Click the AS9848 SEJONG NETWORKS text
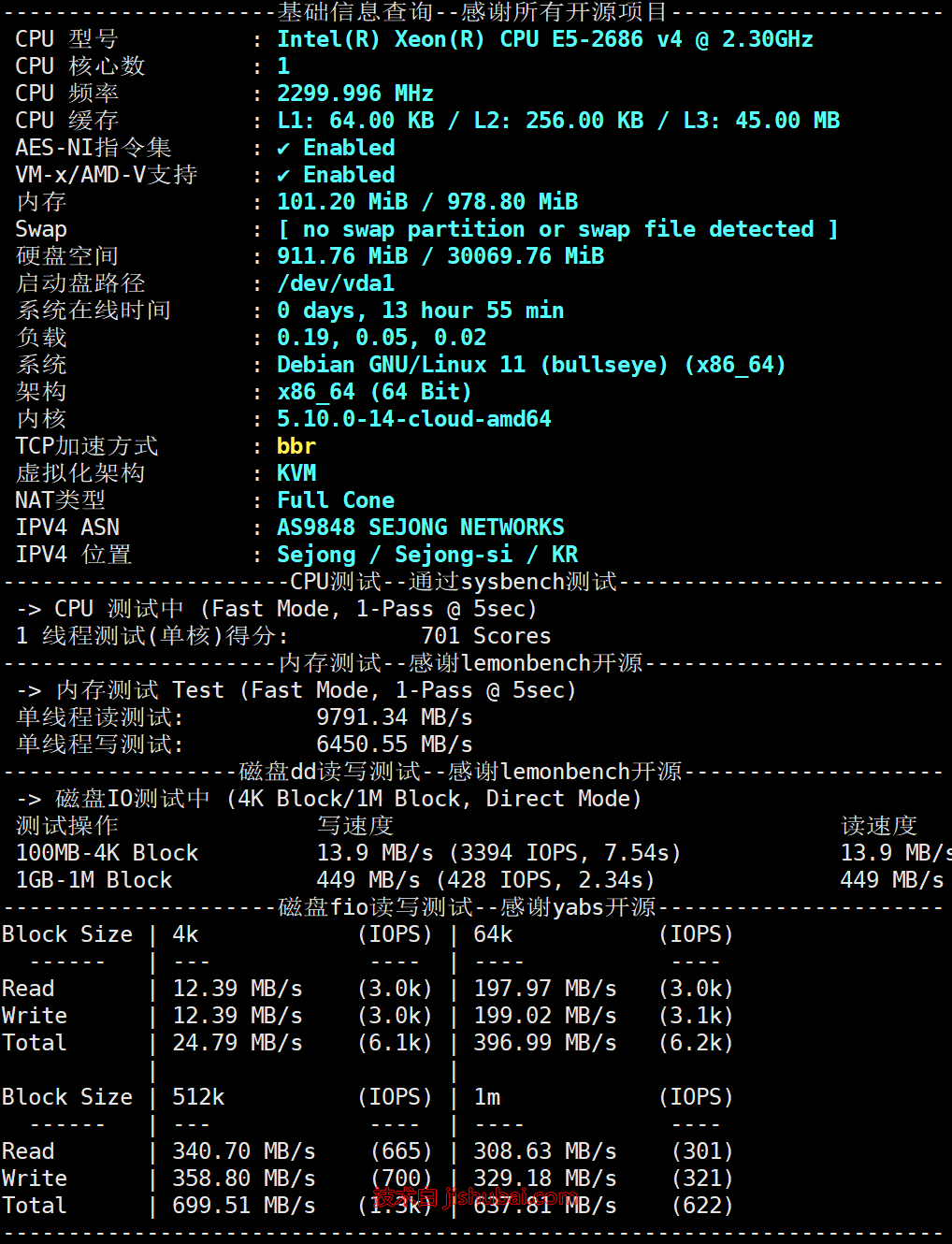This screenshot has width=952, height=1244. pyautogui.click(x=421, y=528)
